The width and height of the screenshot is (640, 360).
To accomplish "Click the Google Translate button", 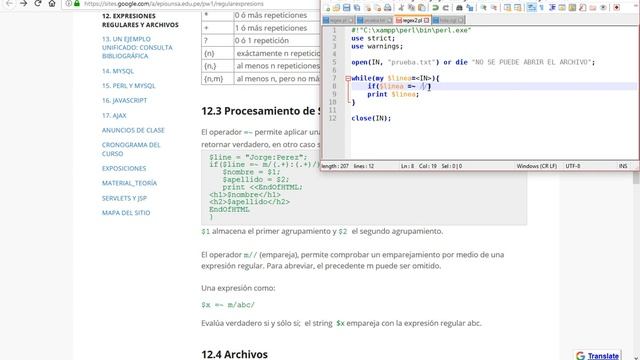I will pyautogui.click(x=598, y=356).
